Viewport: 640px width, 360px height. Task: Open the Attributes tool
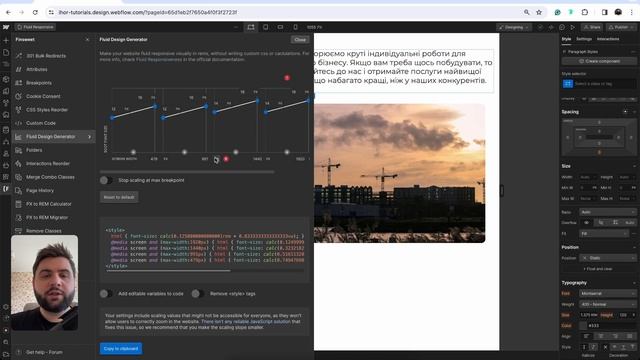click(53, 69)
